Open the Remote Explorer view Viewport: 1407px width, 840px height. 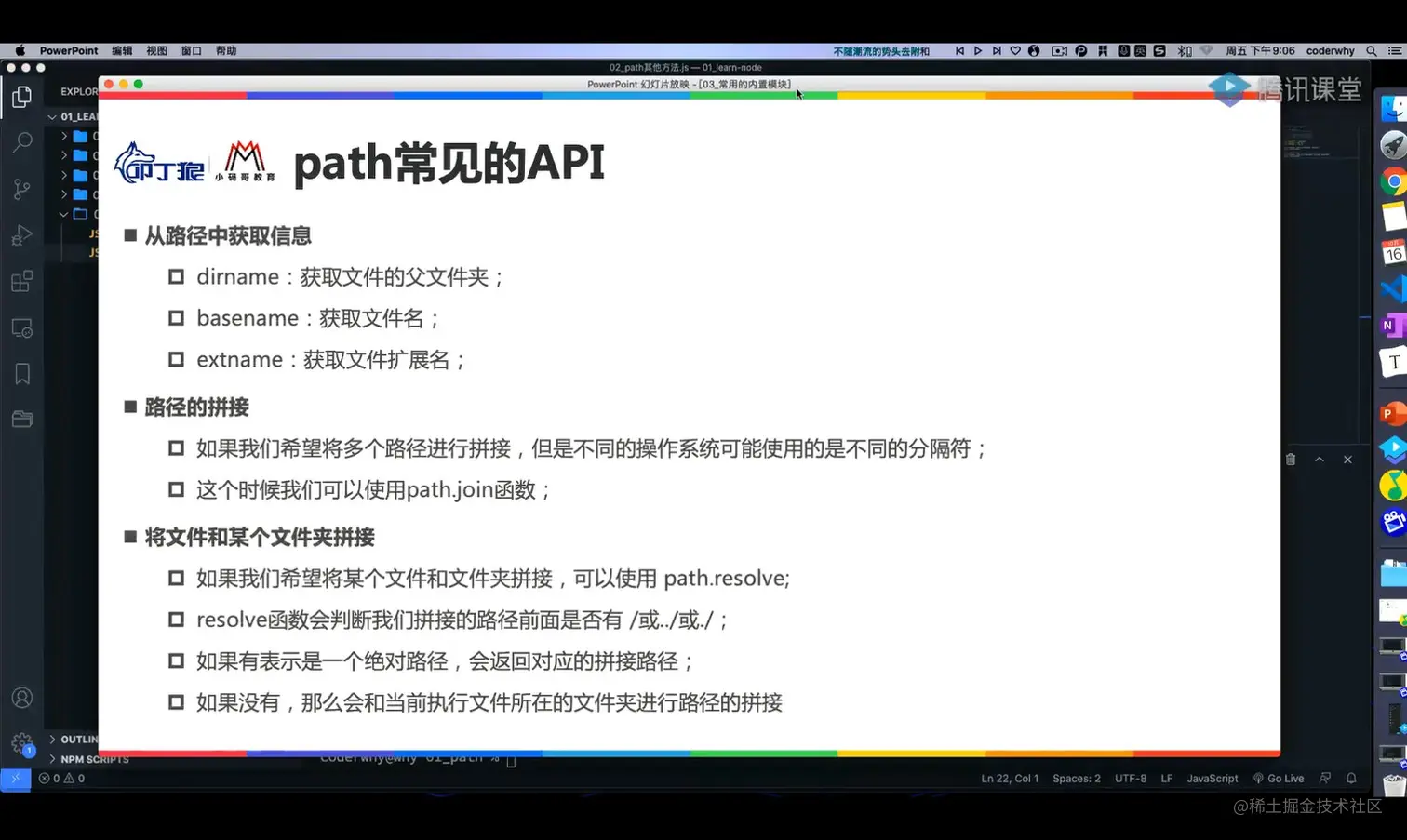point(22,328)
